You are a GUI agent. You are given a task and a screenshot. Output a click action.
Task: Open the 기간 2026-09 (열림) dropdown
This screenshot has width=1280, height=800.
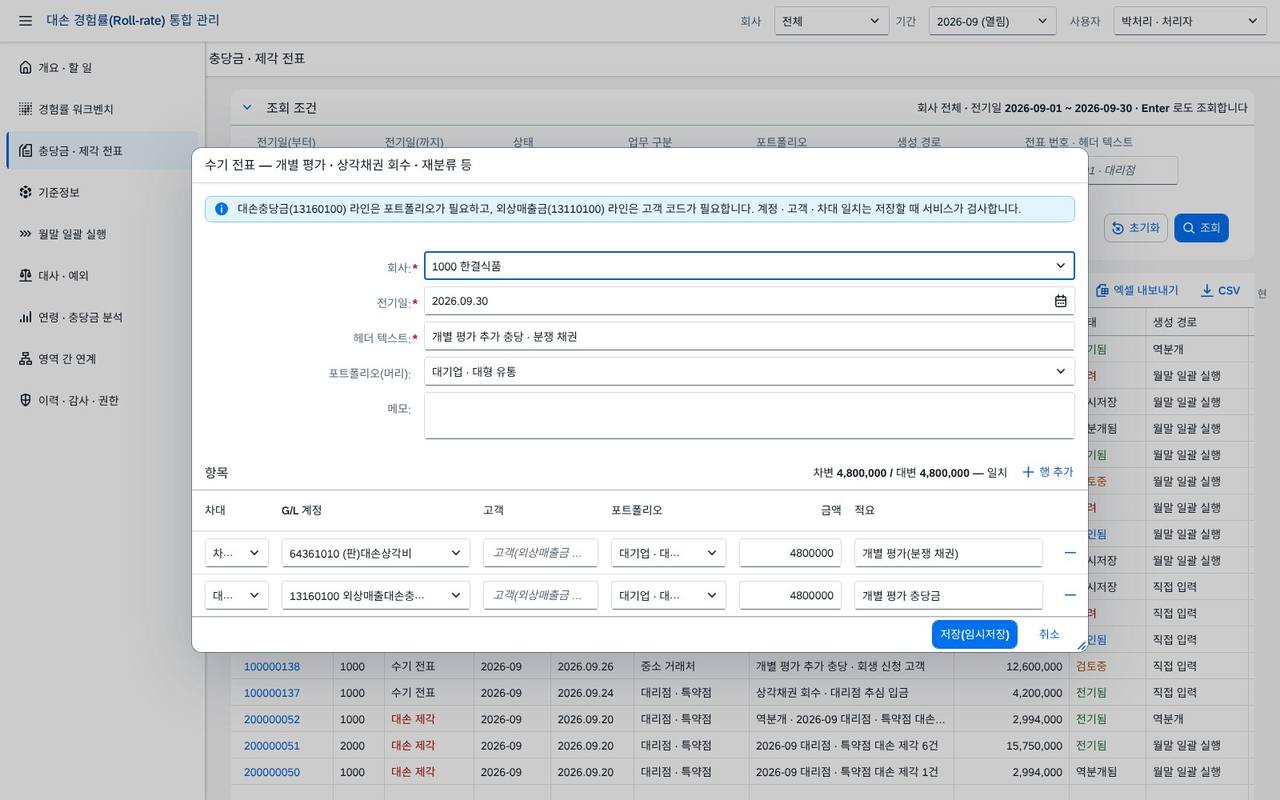992,21
